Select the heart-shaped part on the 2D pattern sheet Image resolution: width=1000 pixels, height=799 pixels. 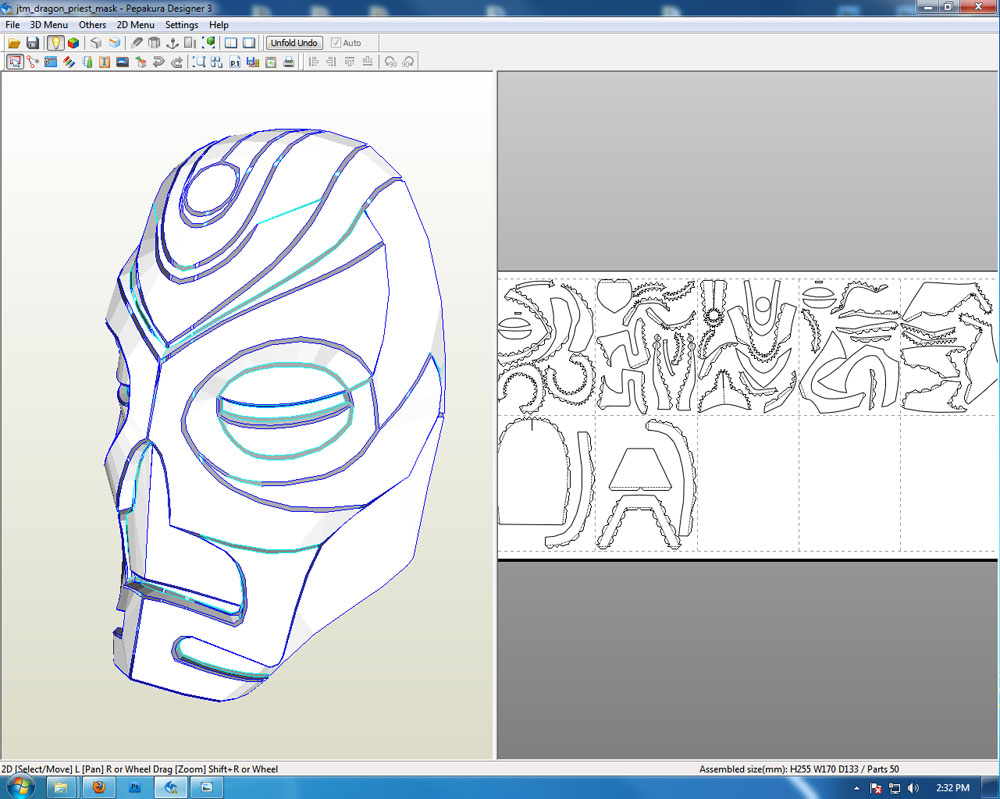[615, 295]
